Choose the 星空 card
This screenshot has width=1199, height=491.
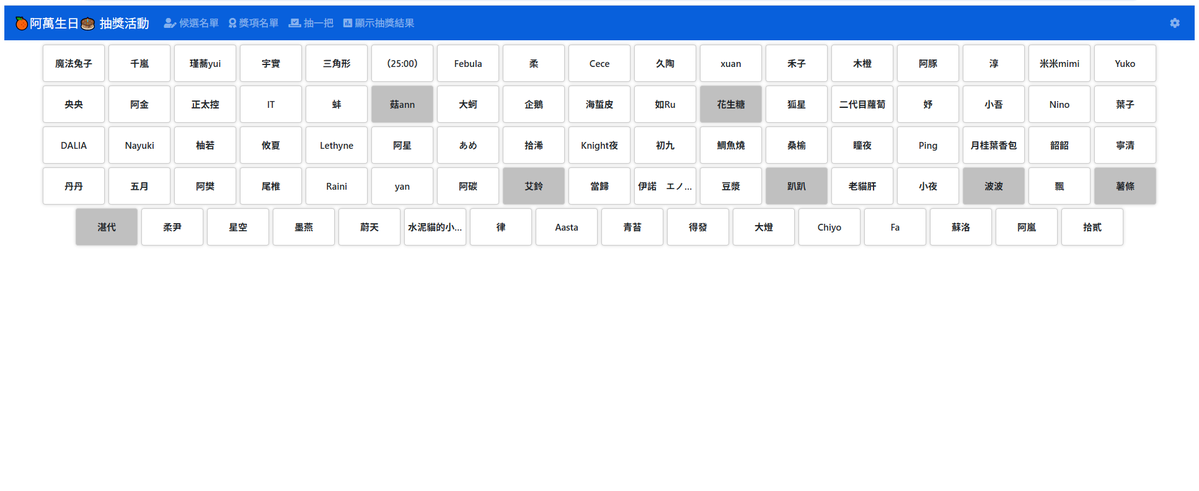[x=238, y=227]
